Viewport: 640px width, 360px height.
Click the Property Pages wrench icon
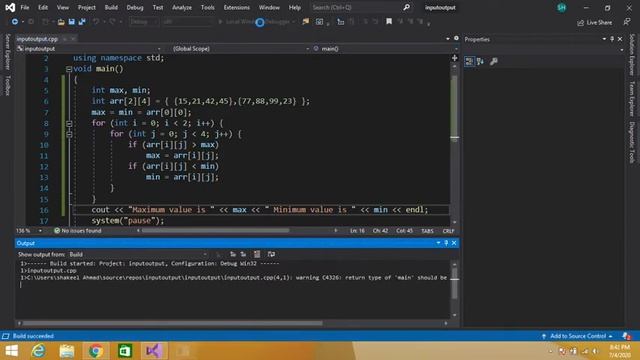(x=493, y=62)
